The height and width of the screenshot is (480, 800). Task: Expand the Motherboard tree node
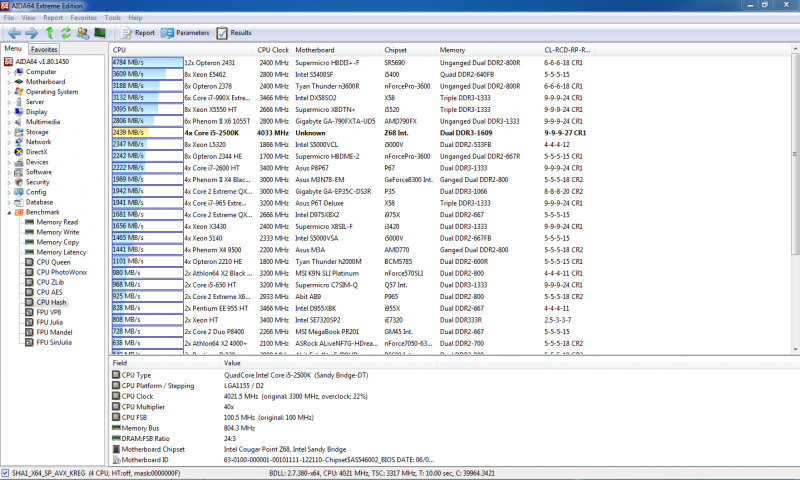pos(9,82)
